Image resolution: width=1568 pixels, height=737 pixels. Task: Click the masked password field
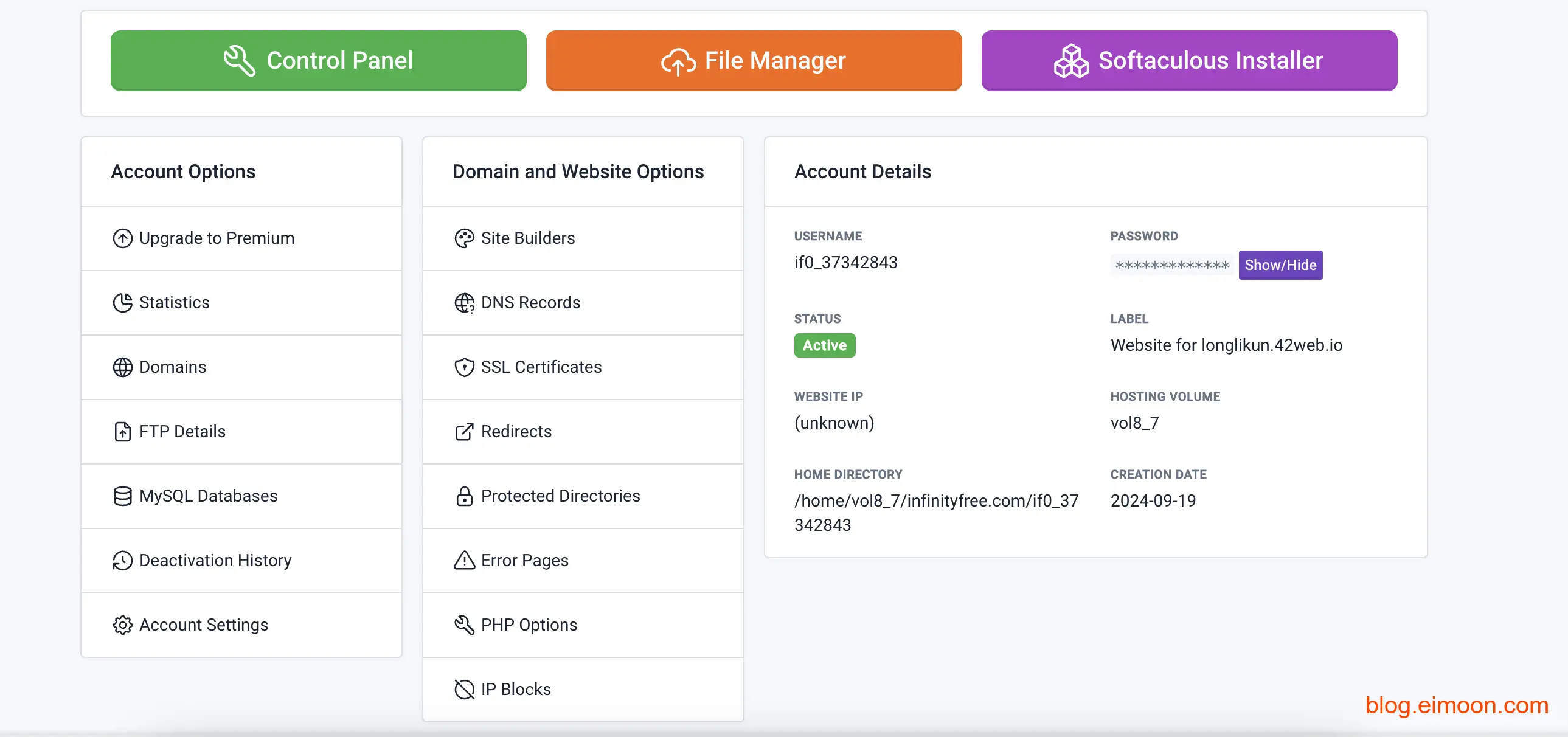point(1171,265)
